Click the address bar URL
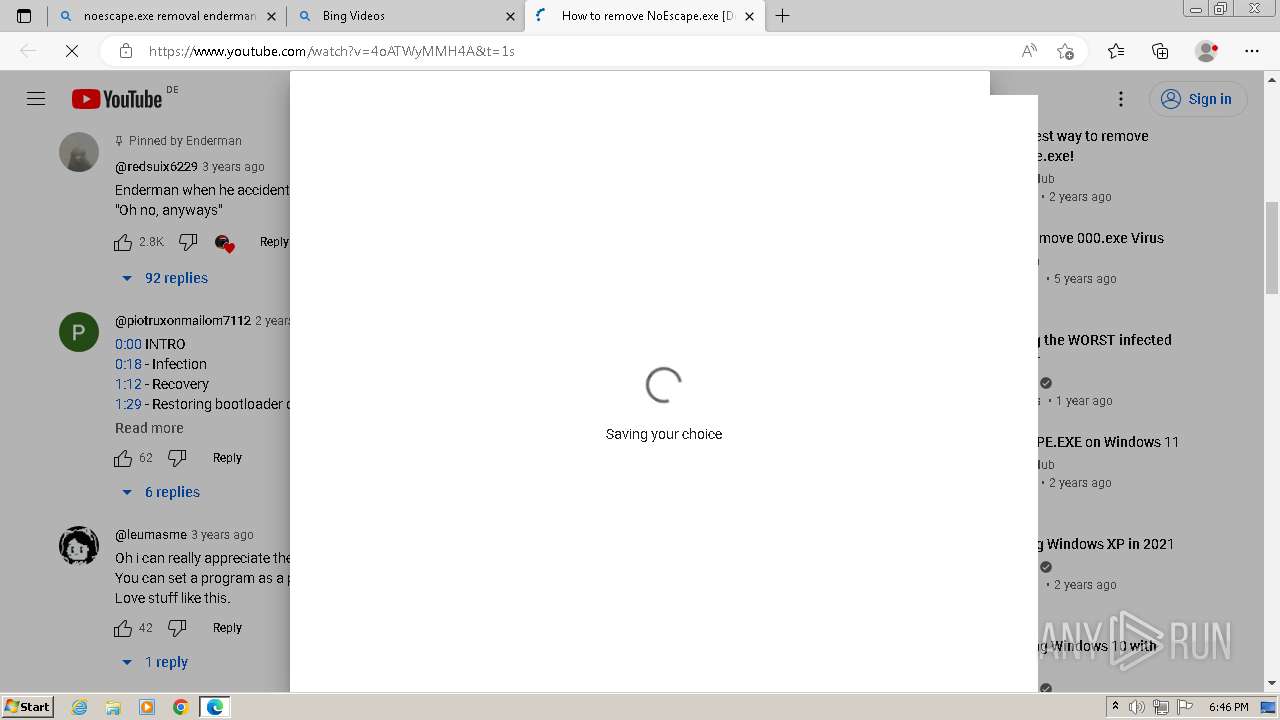Screen dimensions: 1280x720 (x=332, y=51)
